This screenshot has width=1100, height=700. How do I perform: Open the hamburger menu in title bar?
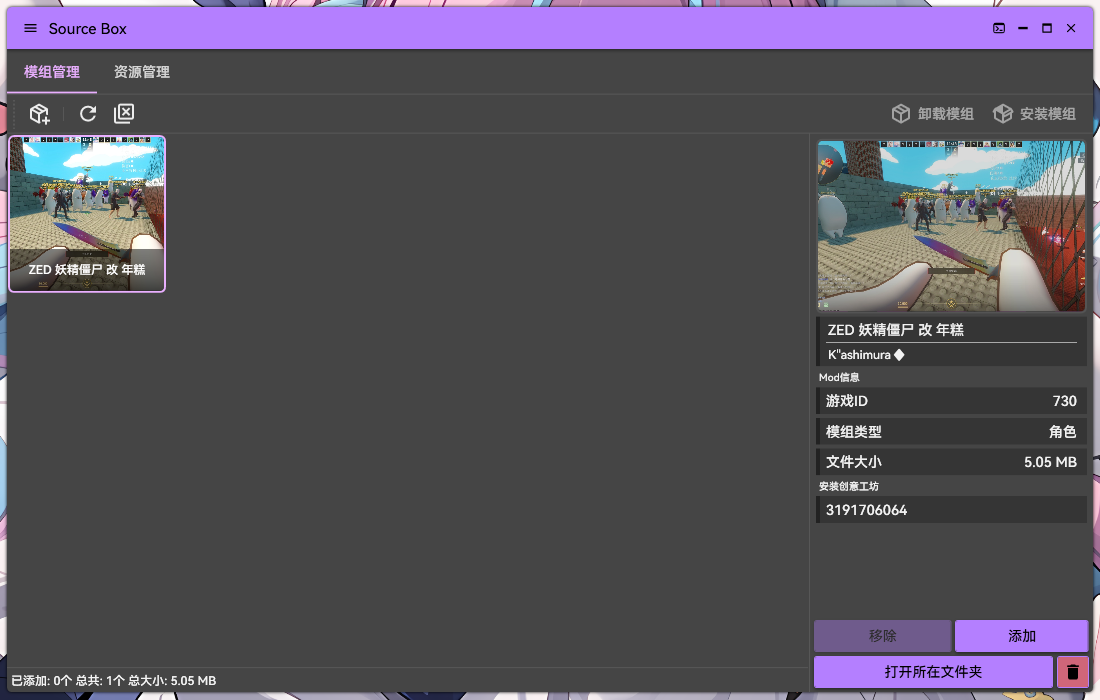(x=30, y=29)
